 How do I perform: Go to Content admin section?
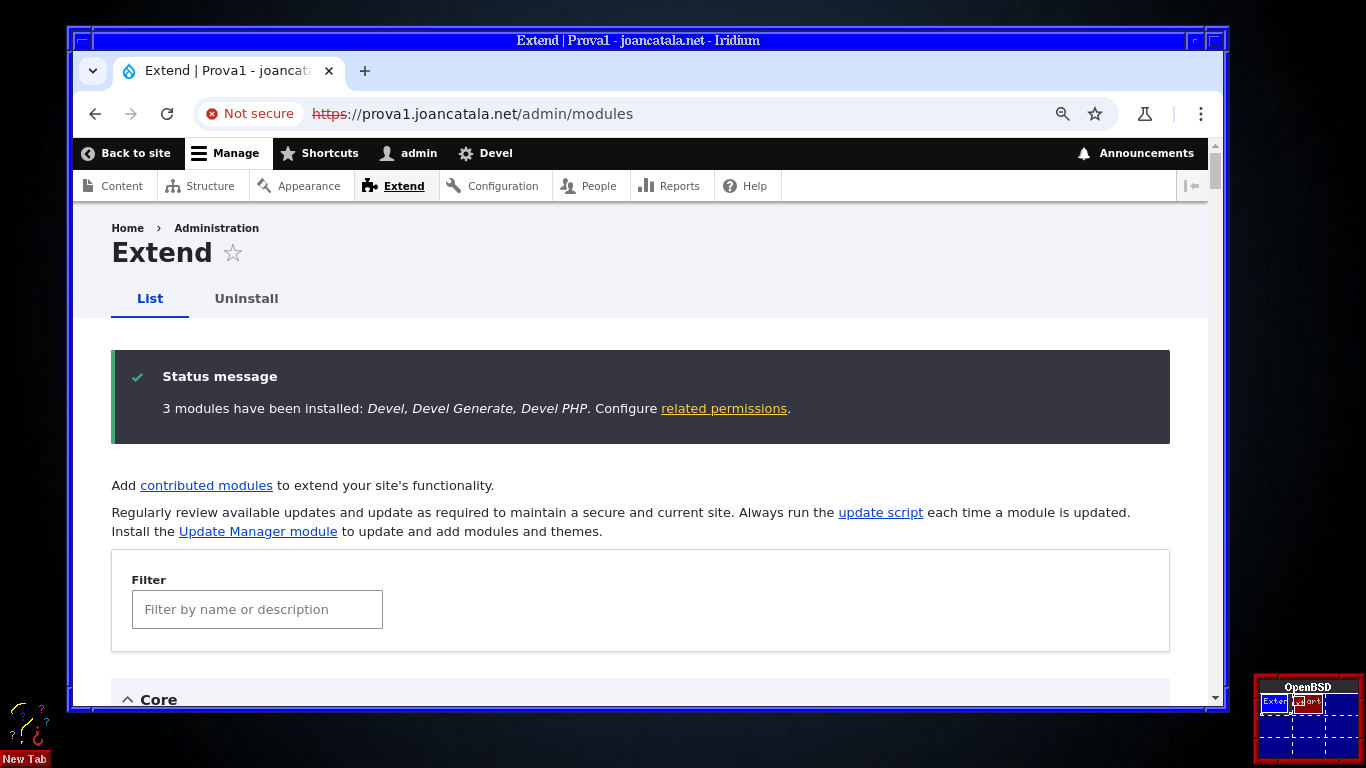coord(113,186)
